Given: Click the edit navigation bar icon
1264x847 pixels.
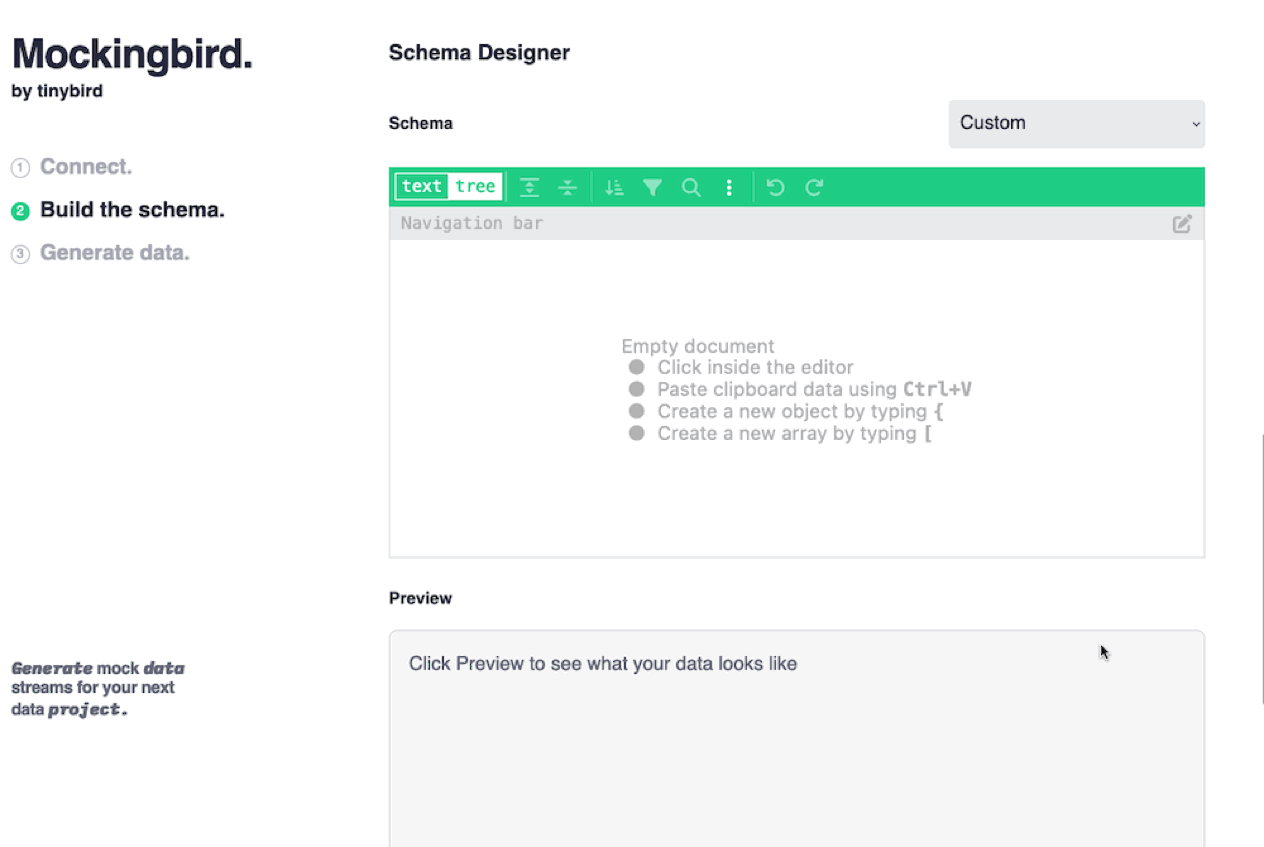Looking at the screenshot, I should point(1182,224).
